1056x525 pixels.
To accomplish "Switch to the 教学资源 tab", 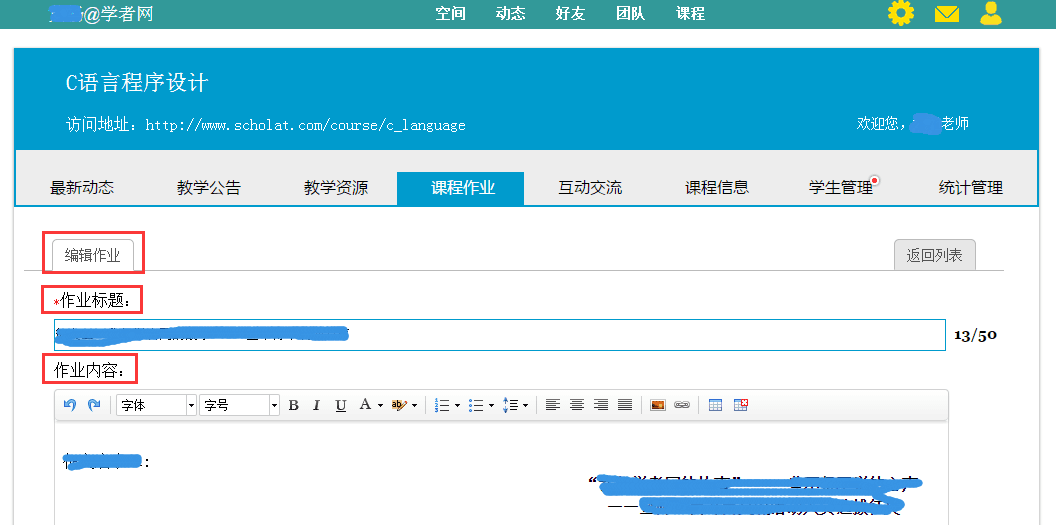I will [336, 188].
